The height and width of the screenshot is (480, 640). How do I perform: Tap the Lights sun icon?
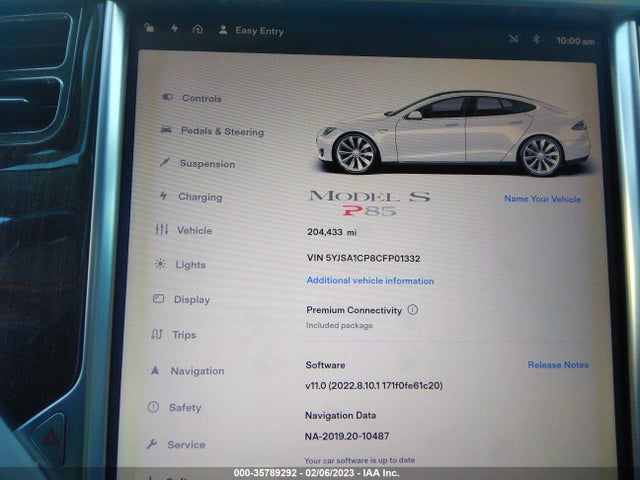pyautogui.click(x=160, y=264)
